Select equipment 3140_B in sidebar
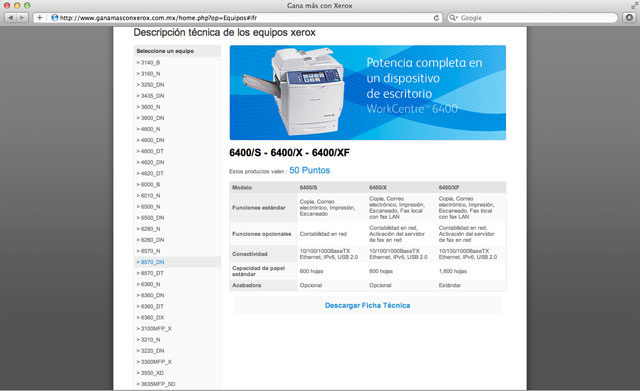Screen dimensions: 640x391 [x=150, y=62]
